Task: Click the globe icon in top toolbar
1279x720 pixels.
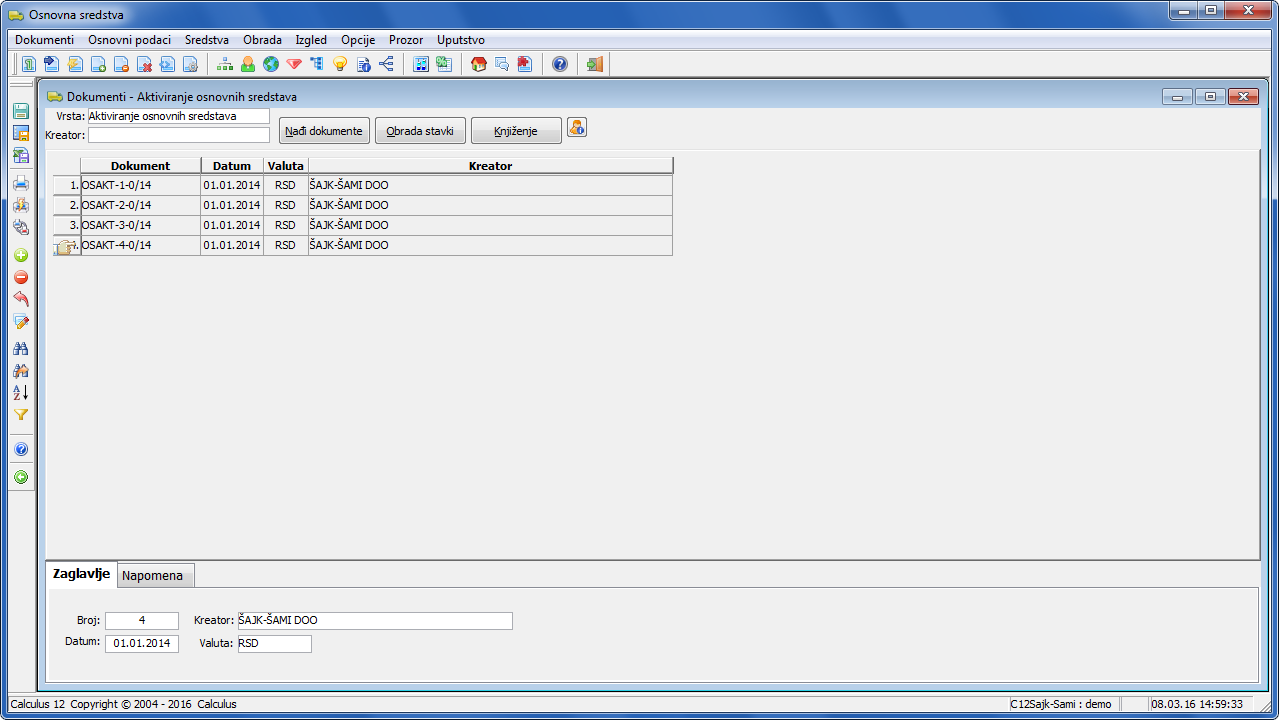Action: (270, 64)
